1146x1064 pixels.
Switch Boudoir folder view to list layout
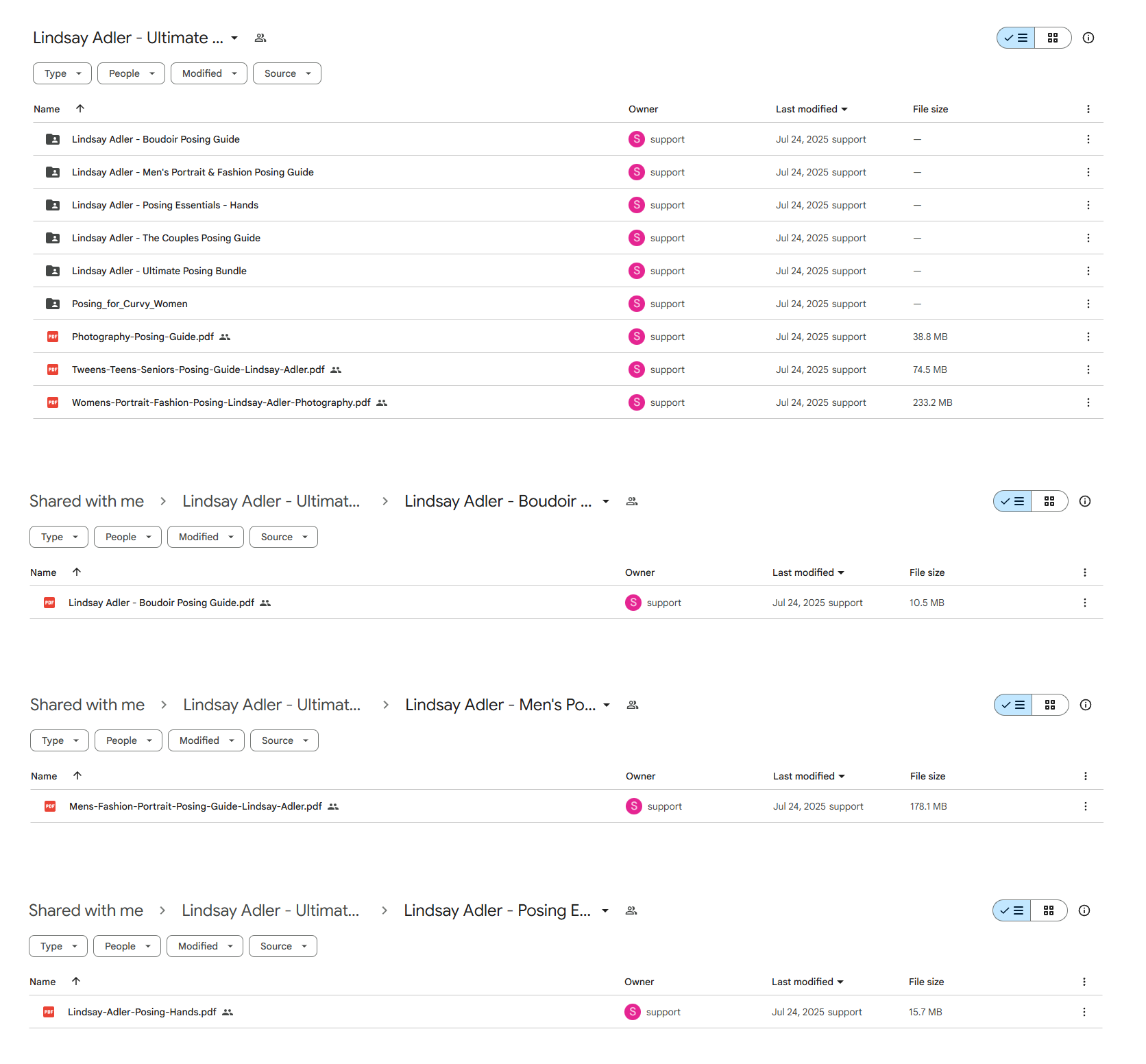pyautogui.click(x=1012, y=501)
